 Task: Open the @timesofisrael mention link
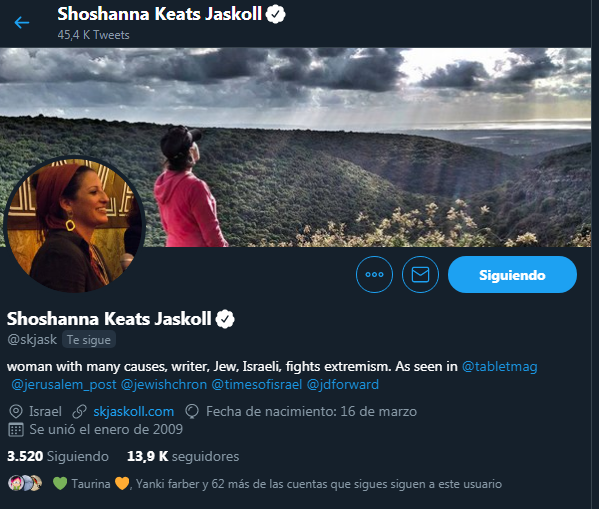pos(257,384)
